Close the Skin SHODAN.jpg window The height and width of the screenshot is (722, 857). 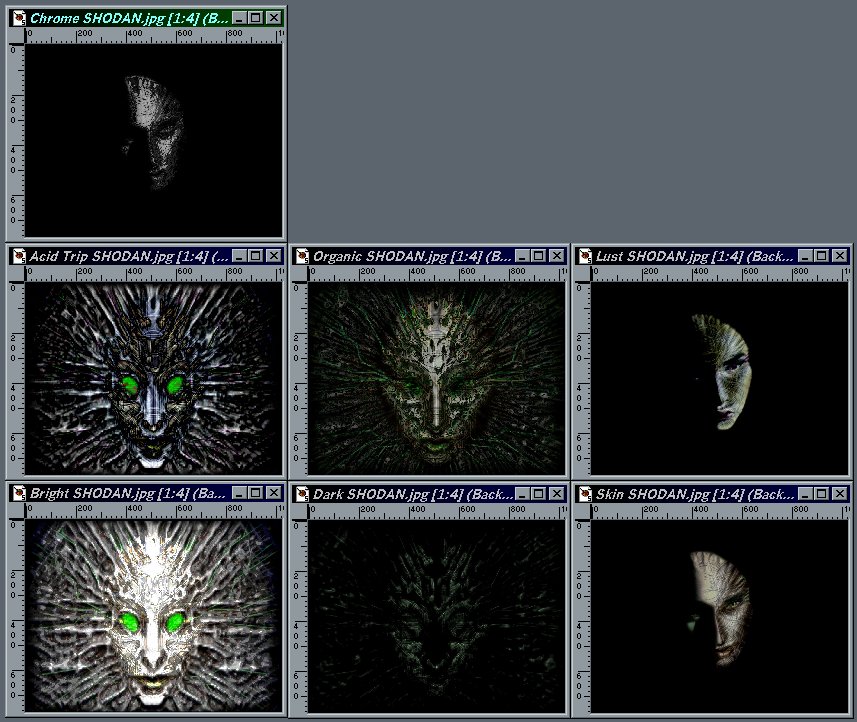point(840,494)
